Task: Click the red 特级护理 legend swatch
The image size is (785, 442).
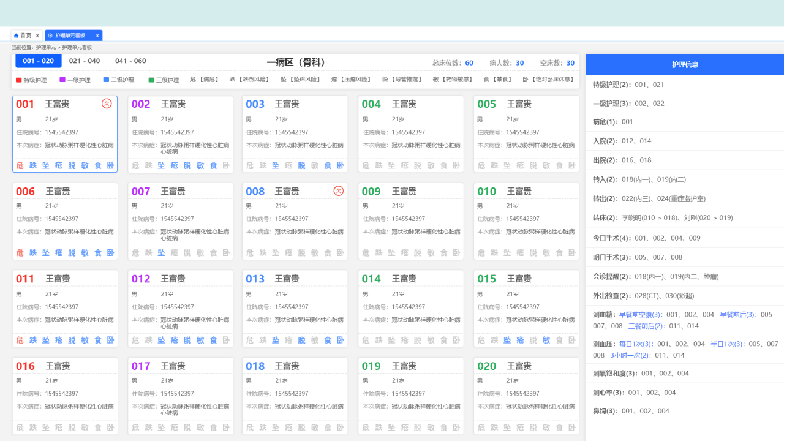Action: (19, 80)
